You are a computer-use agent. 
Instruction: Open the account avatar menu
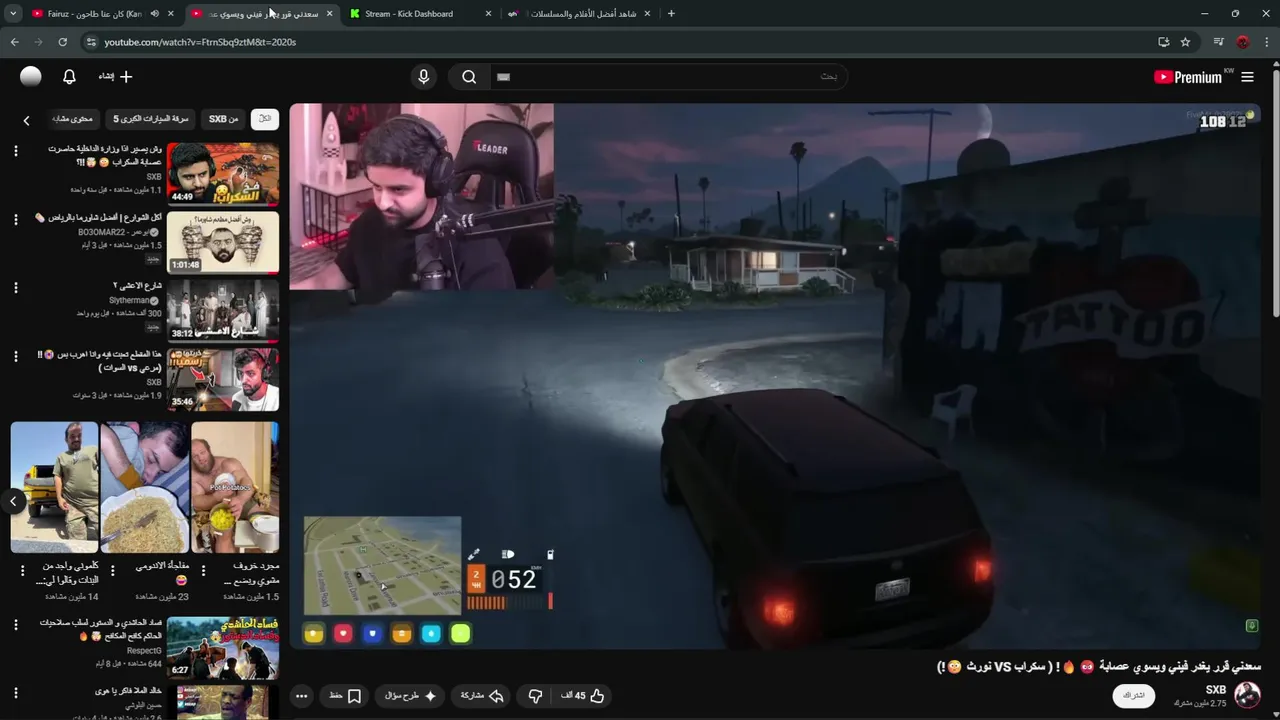click(x=31, y=77)
